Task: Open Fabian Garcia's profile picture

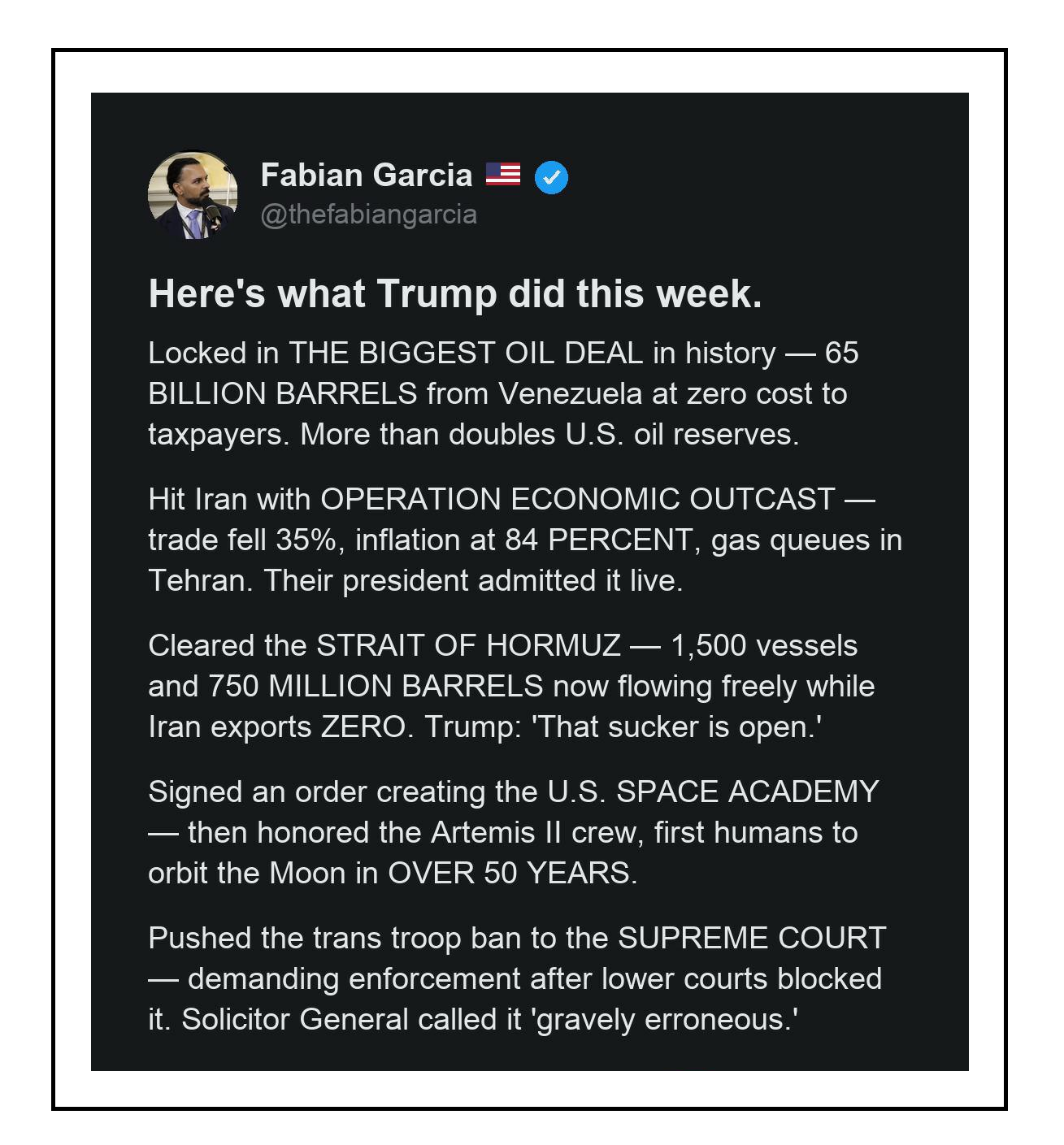Action: tap(193, 195)
